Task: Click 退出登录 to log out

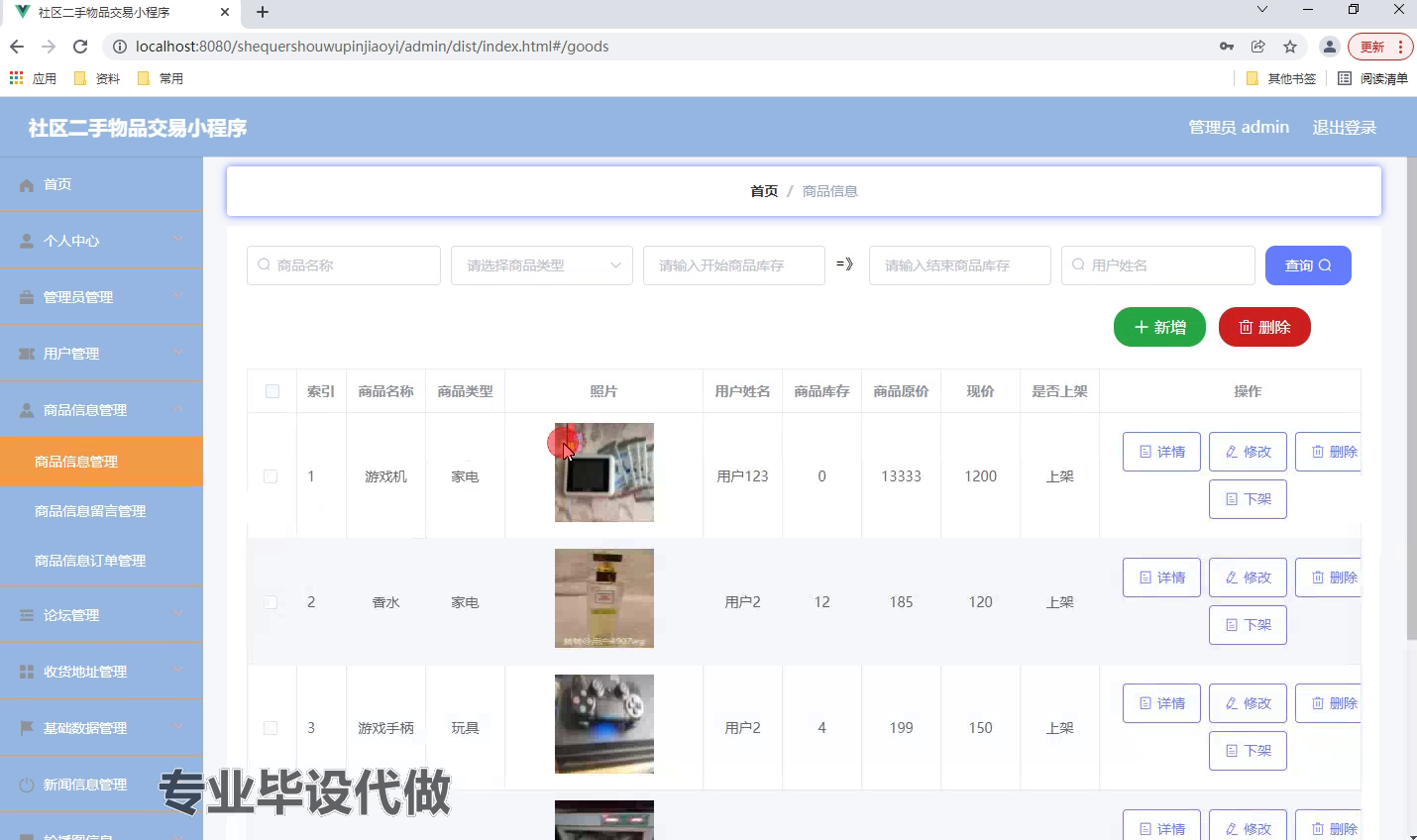Action: coord(1345,127)
